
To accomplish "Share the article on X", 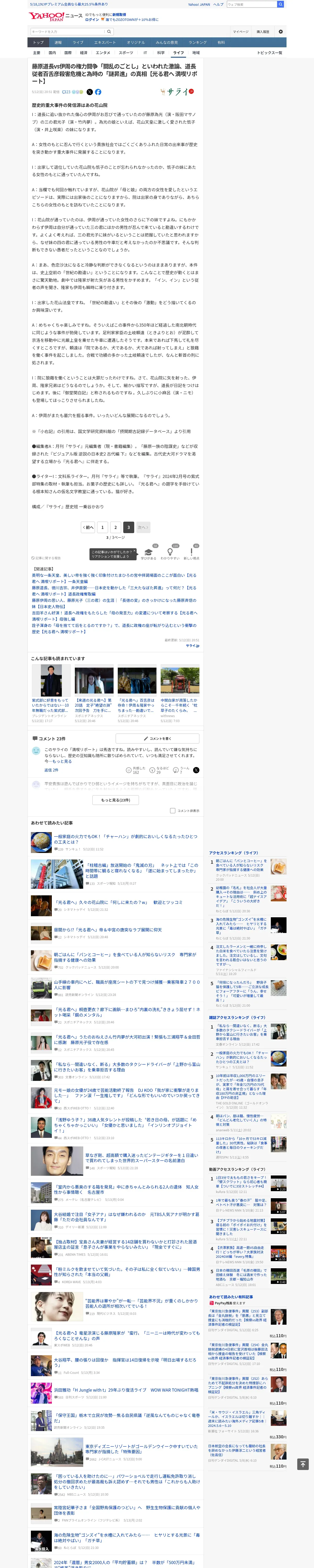I will click(x=90, y=92).
